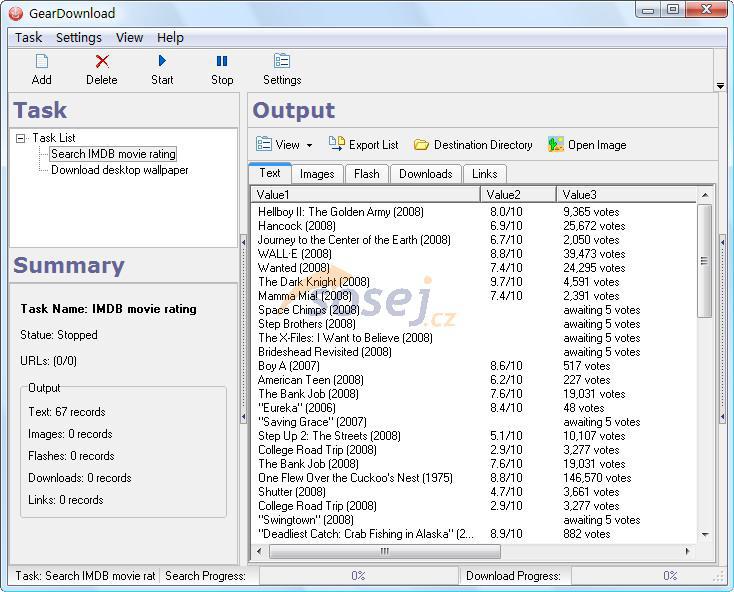734x592 pixels.
Task: Select the American Teen (2008) row
Action: [474, 380]
